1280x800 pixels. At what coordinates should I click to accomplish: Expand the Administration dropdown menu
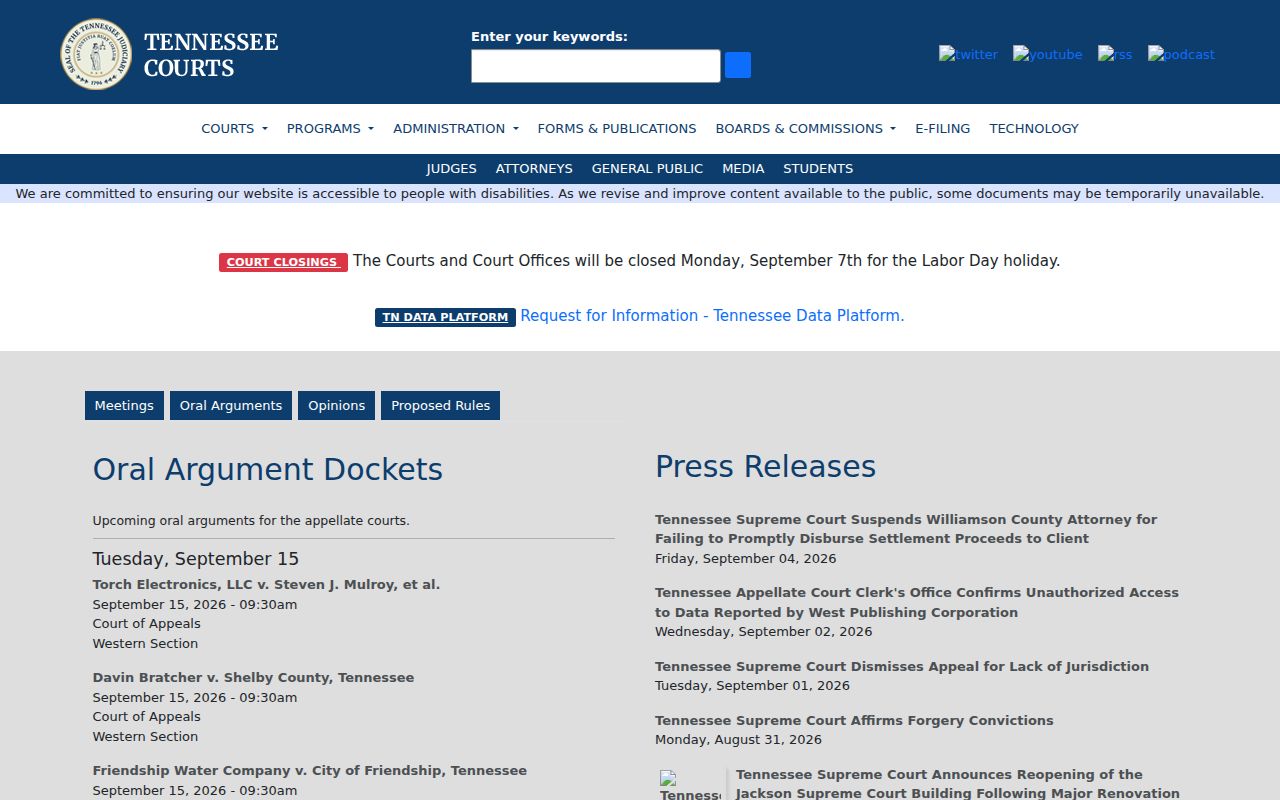456,128
